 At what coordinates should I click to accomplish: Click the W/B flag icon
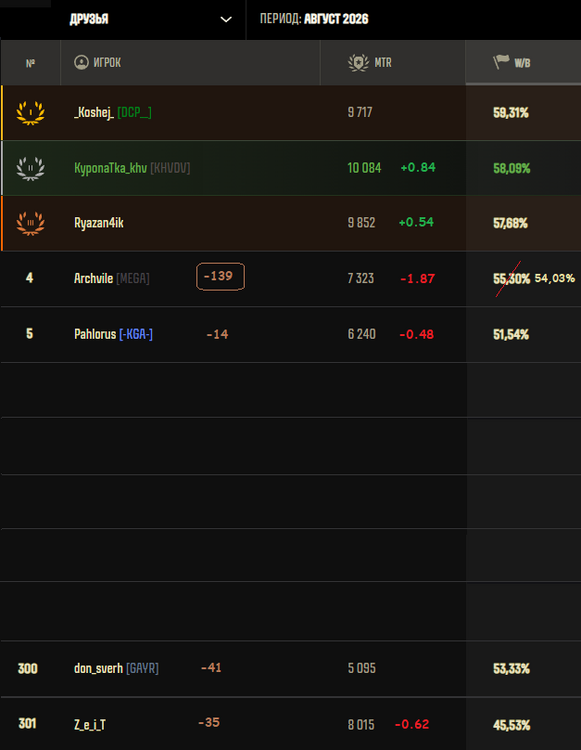coord(501,62)
